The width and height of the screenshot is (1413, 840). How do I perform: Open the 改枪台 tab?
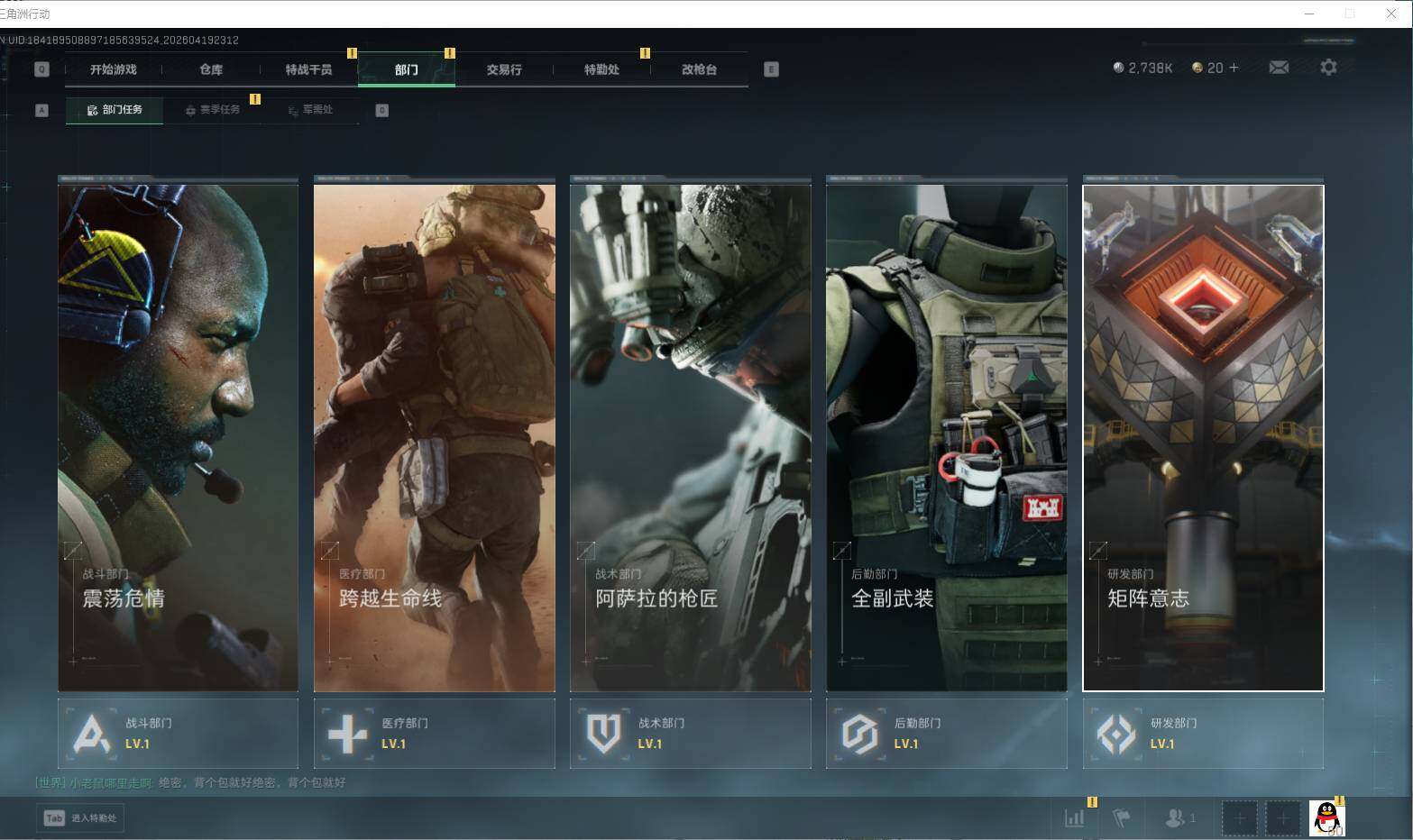(699, 69)
